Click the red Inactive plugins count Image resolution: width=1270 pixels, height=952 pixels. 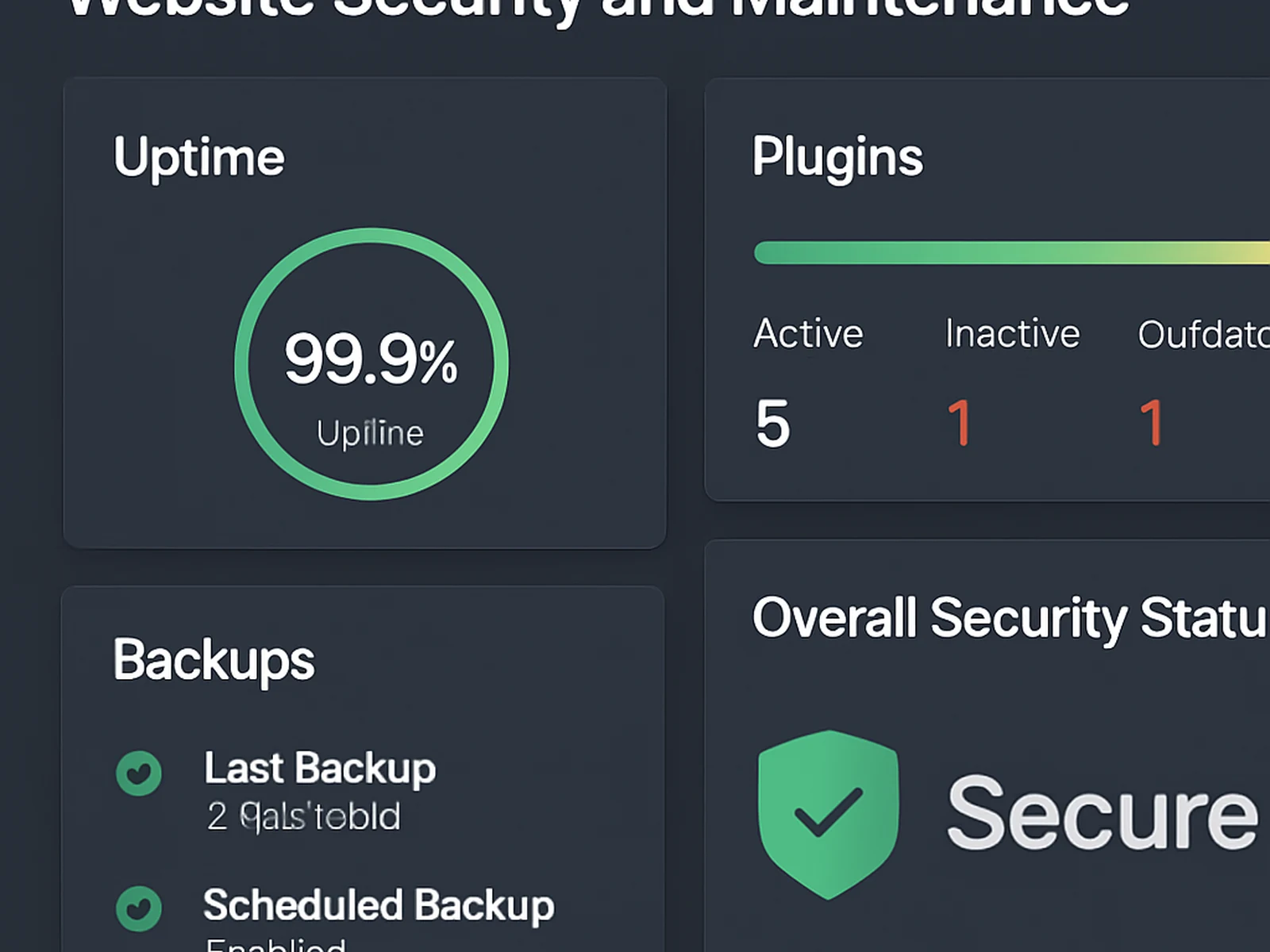959,424
